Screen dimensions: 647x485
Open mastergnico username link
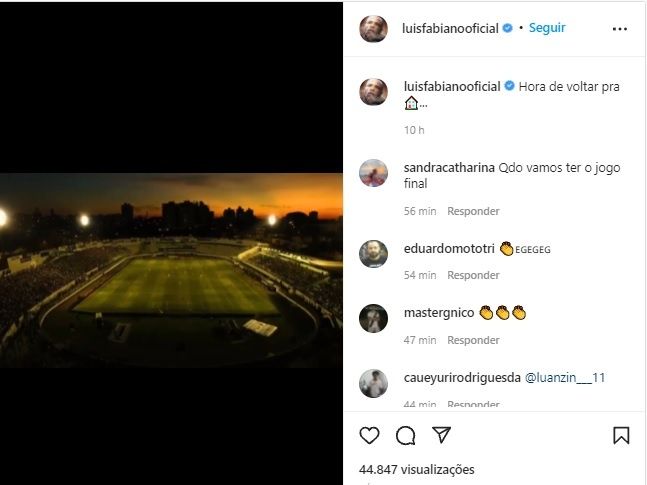pos(438,313)
